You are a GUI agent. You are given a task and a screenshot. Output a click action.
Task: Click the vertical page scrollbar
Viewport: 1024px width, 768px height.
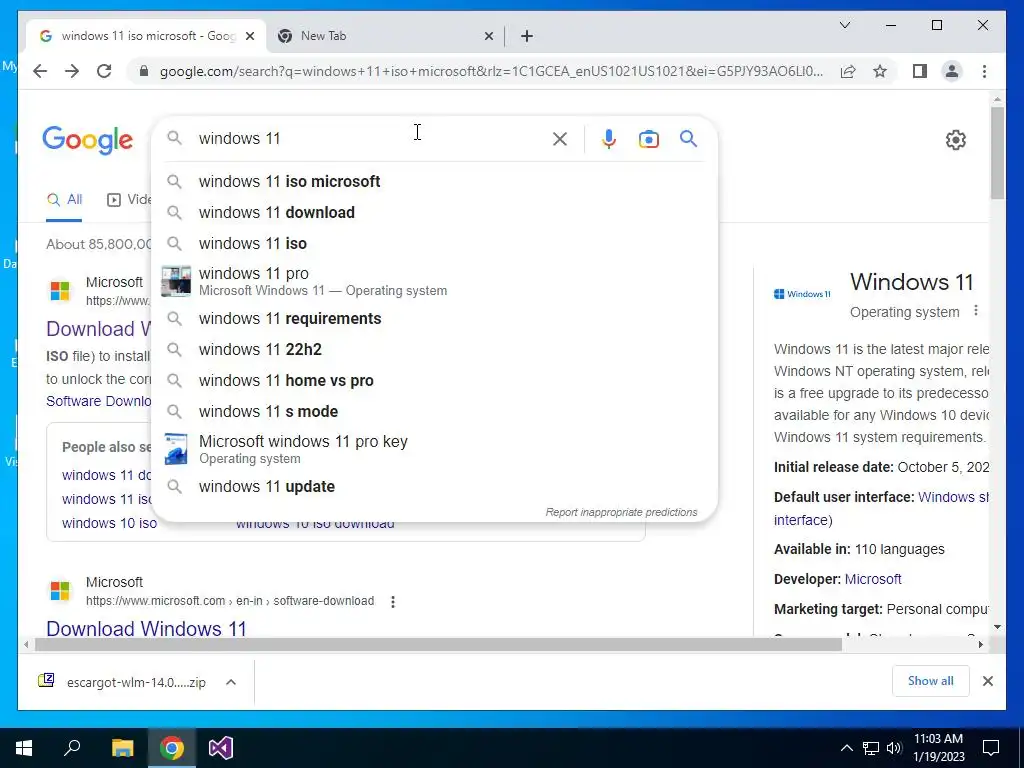tap(997, 153)
